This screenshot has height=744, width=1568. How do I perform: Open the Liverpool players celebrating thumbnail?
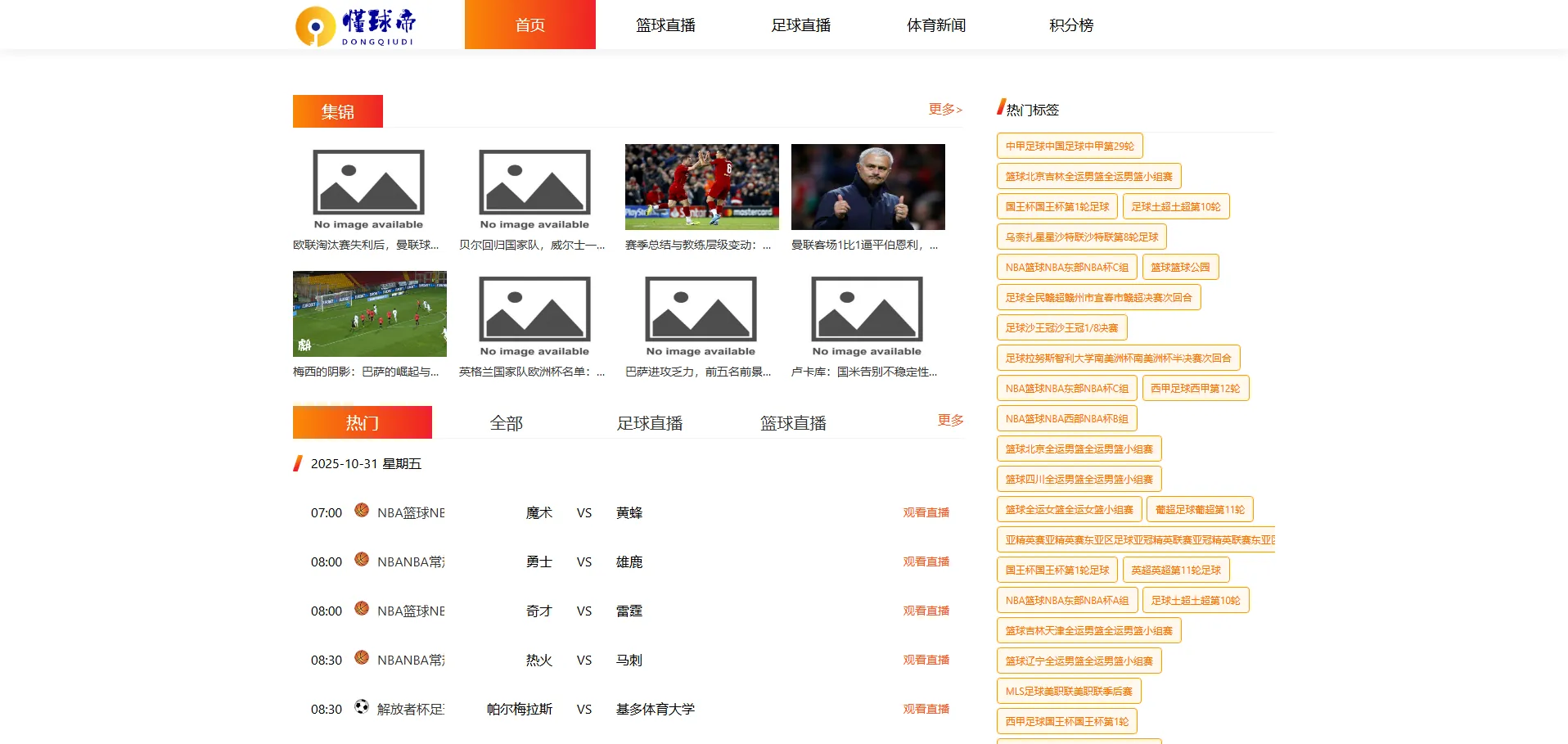tap(701, 187)
